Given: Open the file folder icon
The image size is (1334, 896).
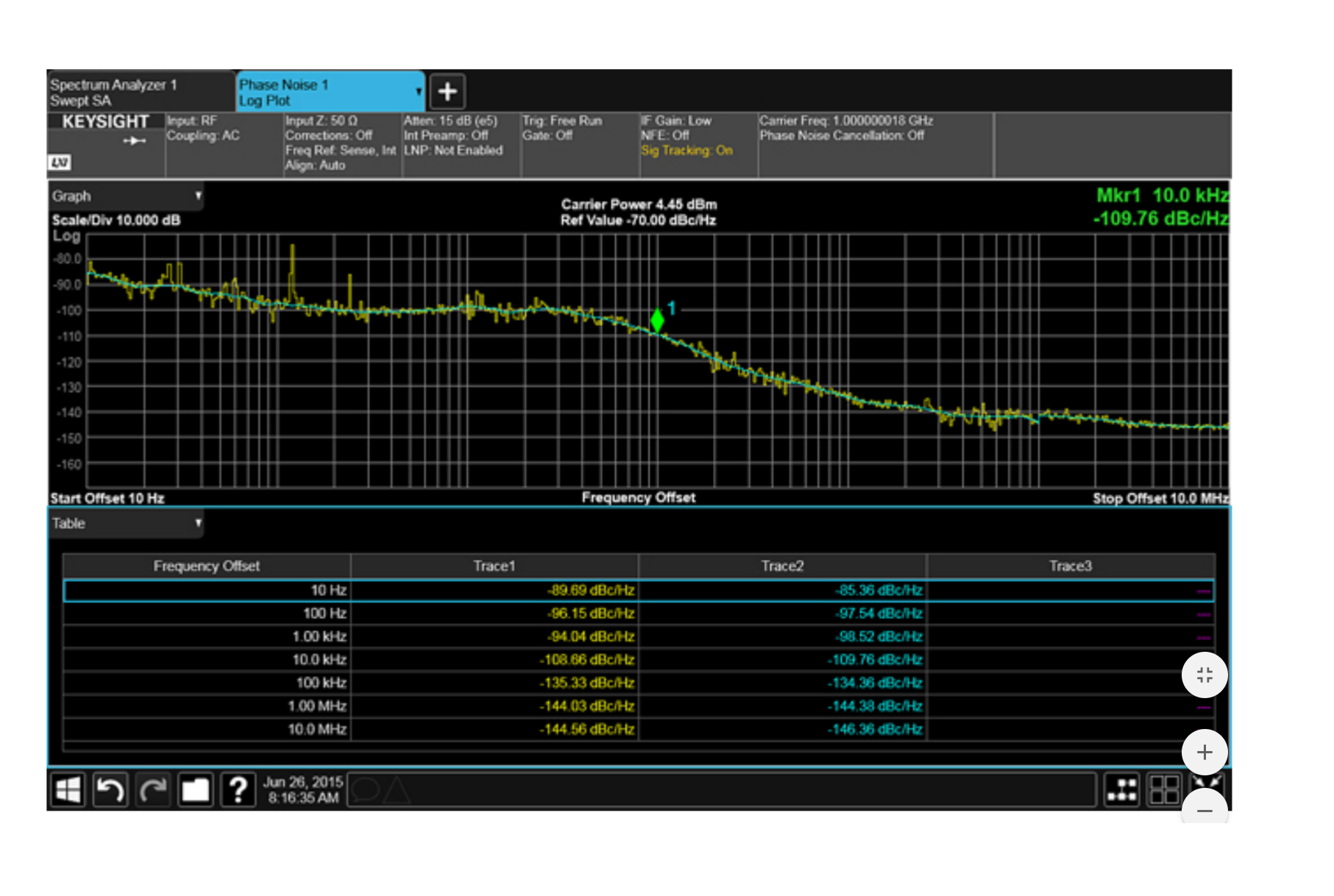Looking at the screenshot, I should (x=196, y=791).
